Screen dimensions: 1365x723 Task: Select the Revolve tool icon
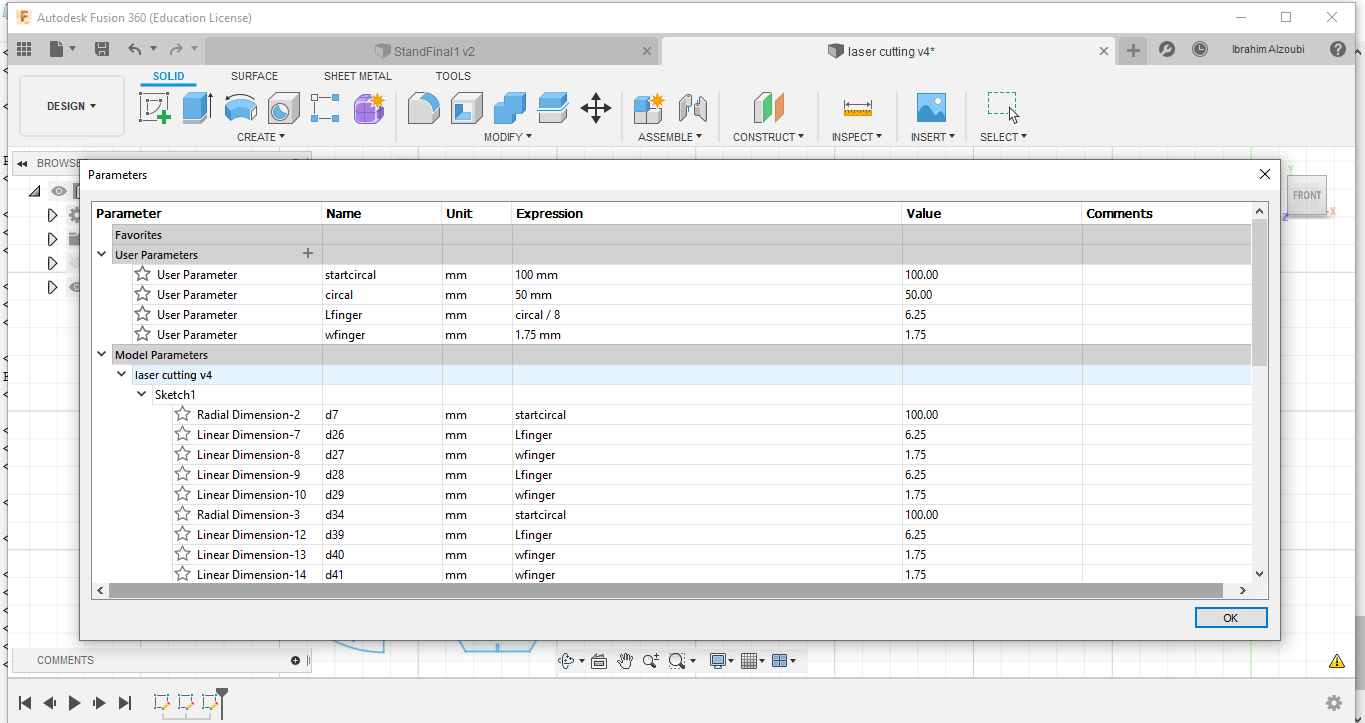240,107
